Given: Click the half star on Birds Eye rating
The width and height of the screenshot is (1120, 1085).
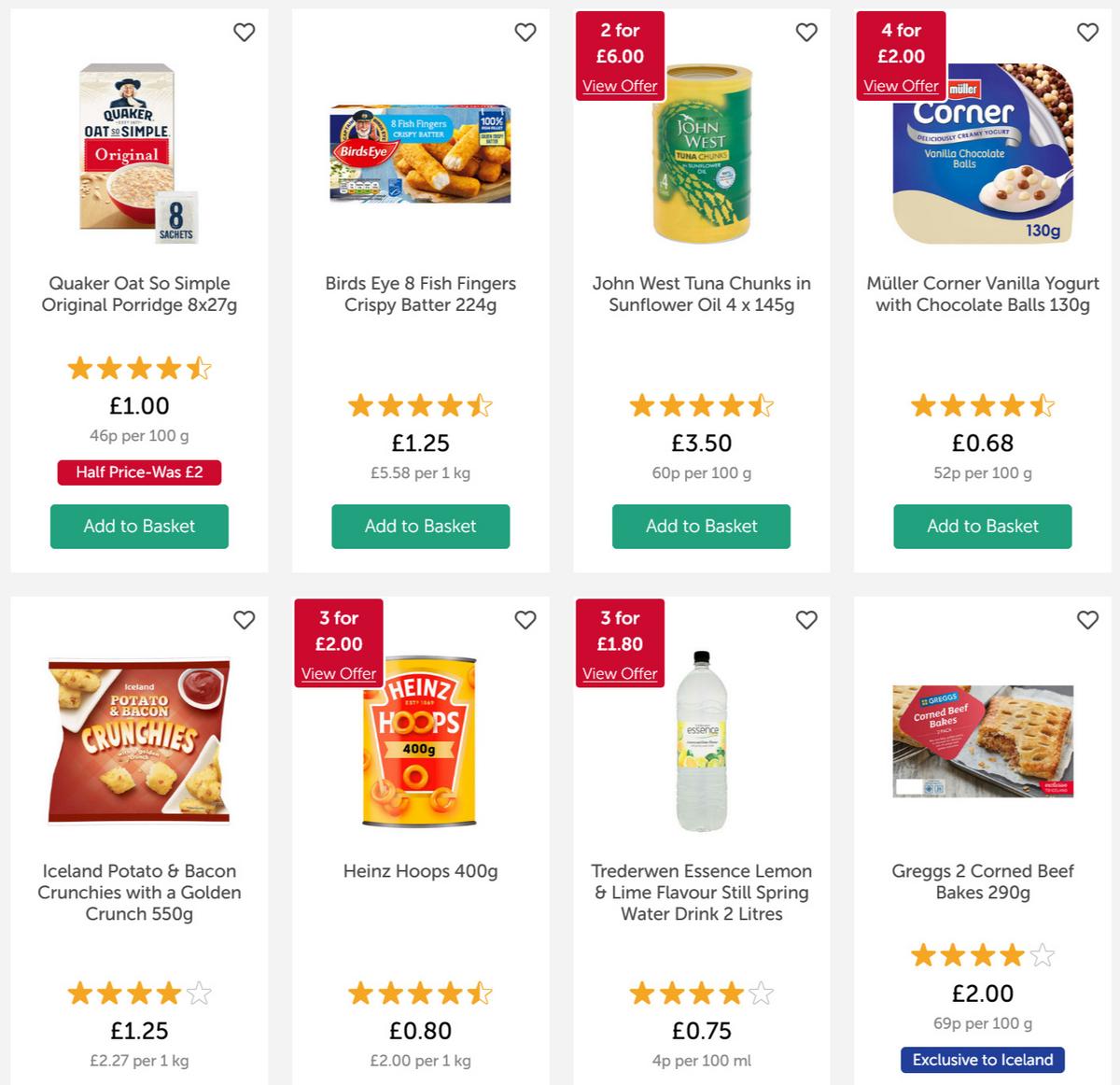Looking at the screenshot, I should pyautogui.click(x=481, y=405).
